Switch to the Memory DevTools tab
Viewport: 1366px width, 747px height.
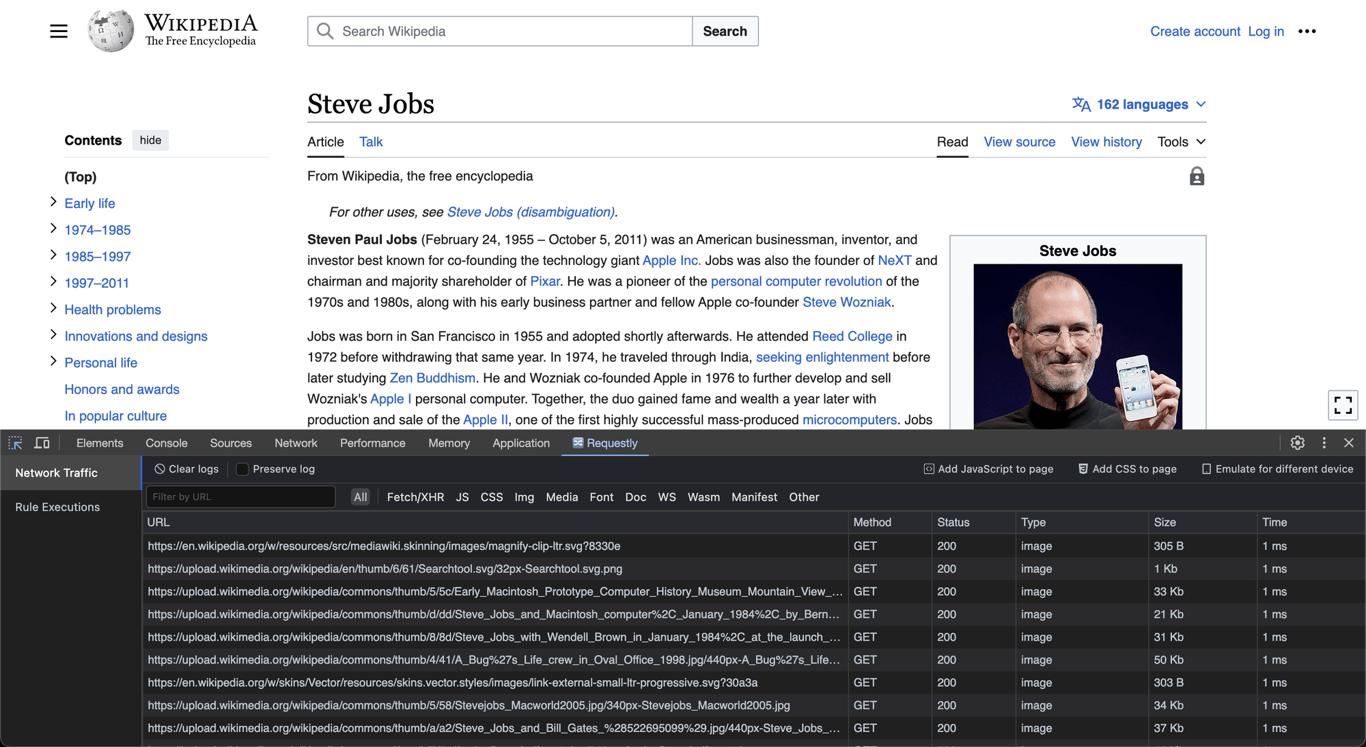(449, 443)
